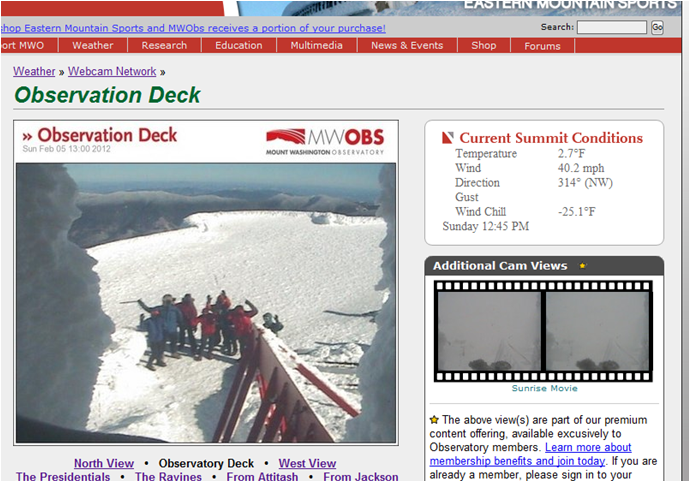
Task: Open the Research menu
Action: pos(164,45)
